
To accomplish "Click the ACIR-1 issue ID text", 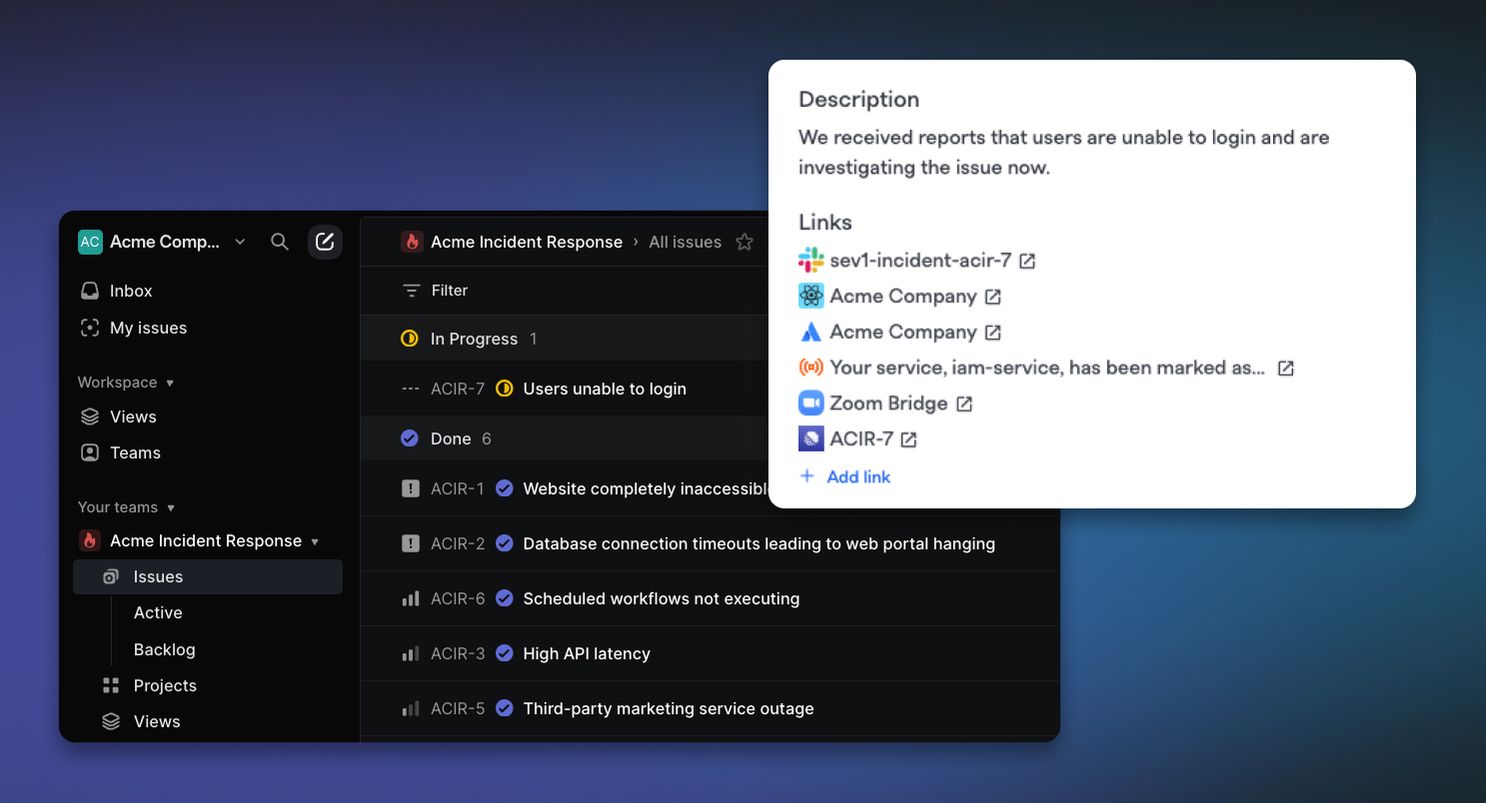I will [457, 489].
